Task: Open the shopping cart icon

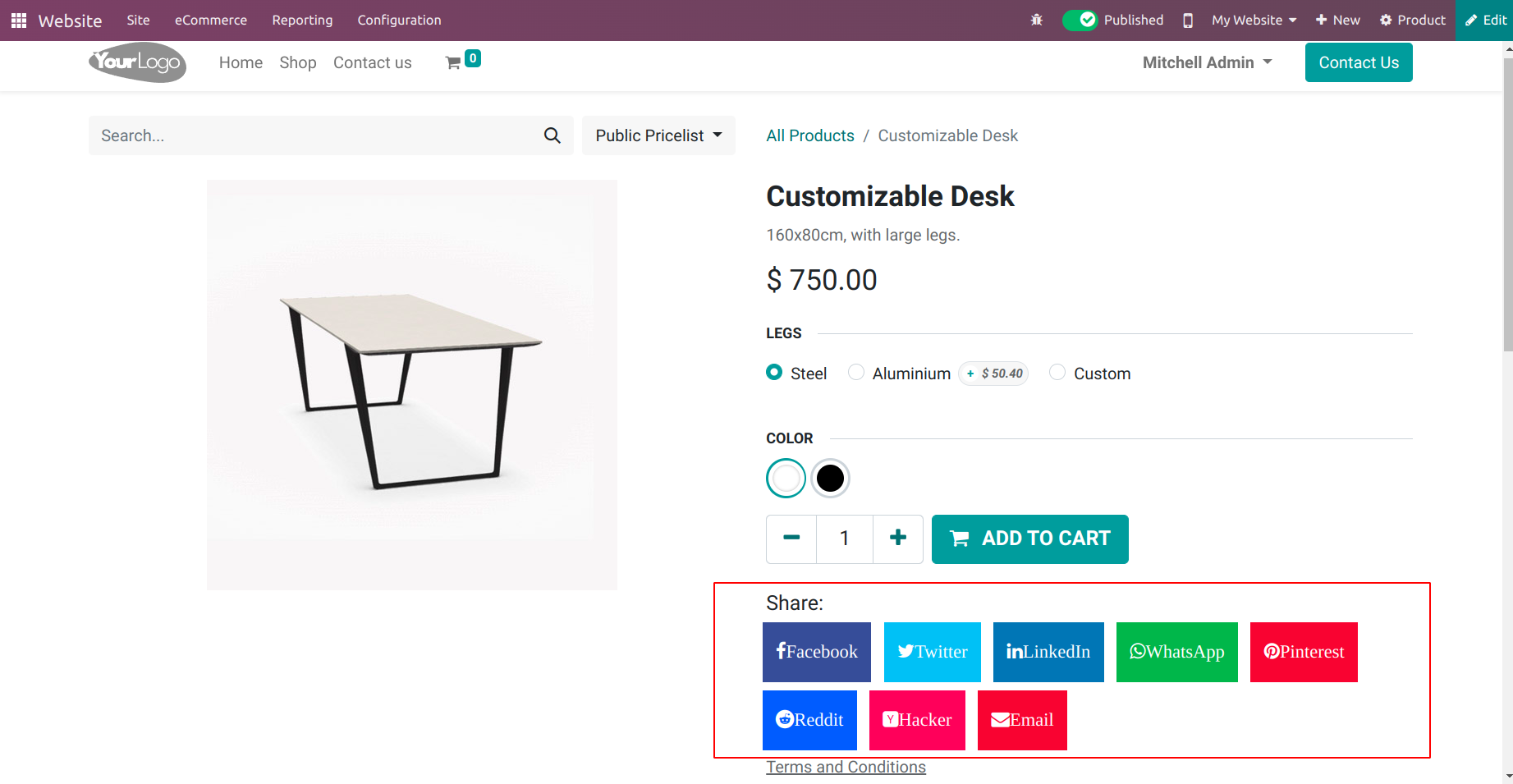Action: (453, 63)
